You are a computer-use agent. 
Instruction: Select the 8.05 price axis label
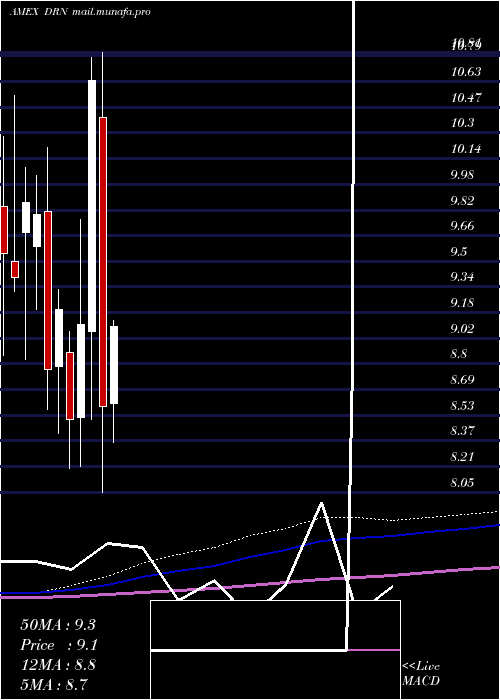click(462, 483)
